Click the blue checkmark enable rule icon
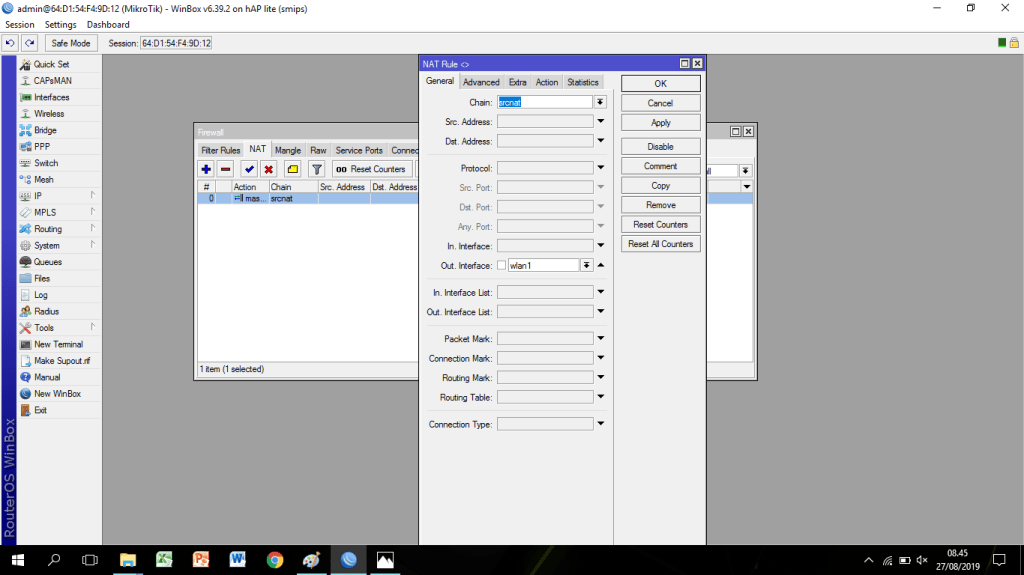Viewport: 1024px width, 575px height. click(x=249, y=169)
